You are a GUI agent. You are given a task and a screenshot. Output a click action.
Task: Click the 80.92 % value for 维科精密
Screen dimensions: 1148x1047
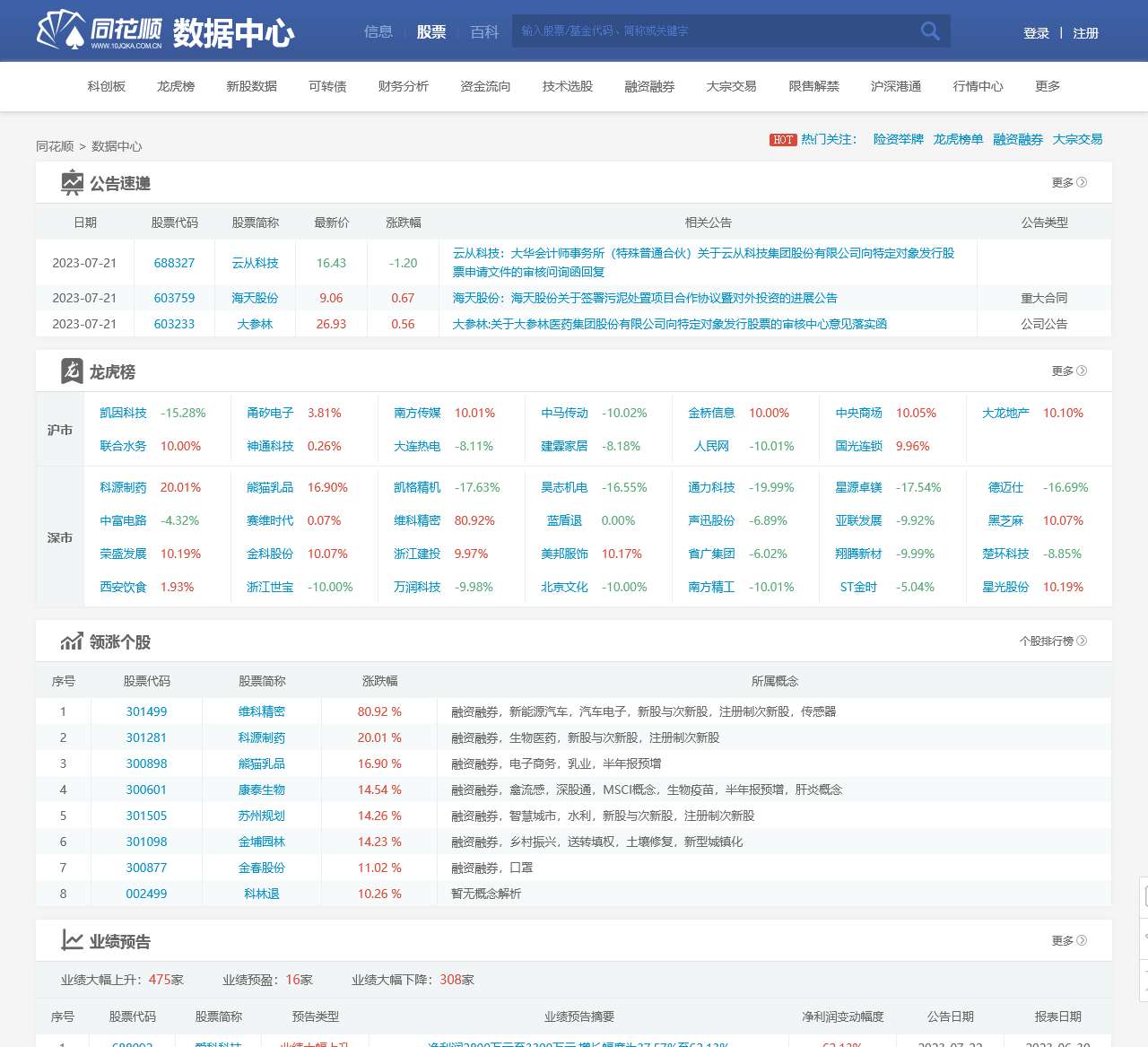[379, 711]
